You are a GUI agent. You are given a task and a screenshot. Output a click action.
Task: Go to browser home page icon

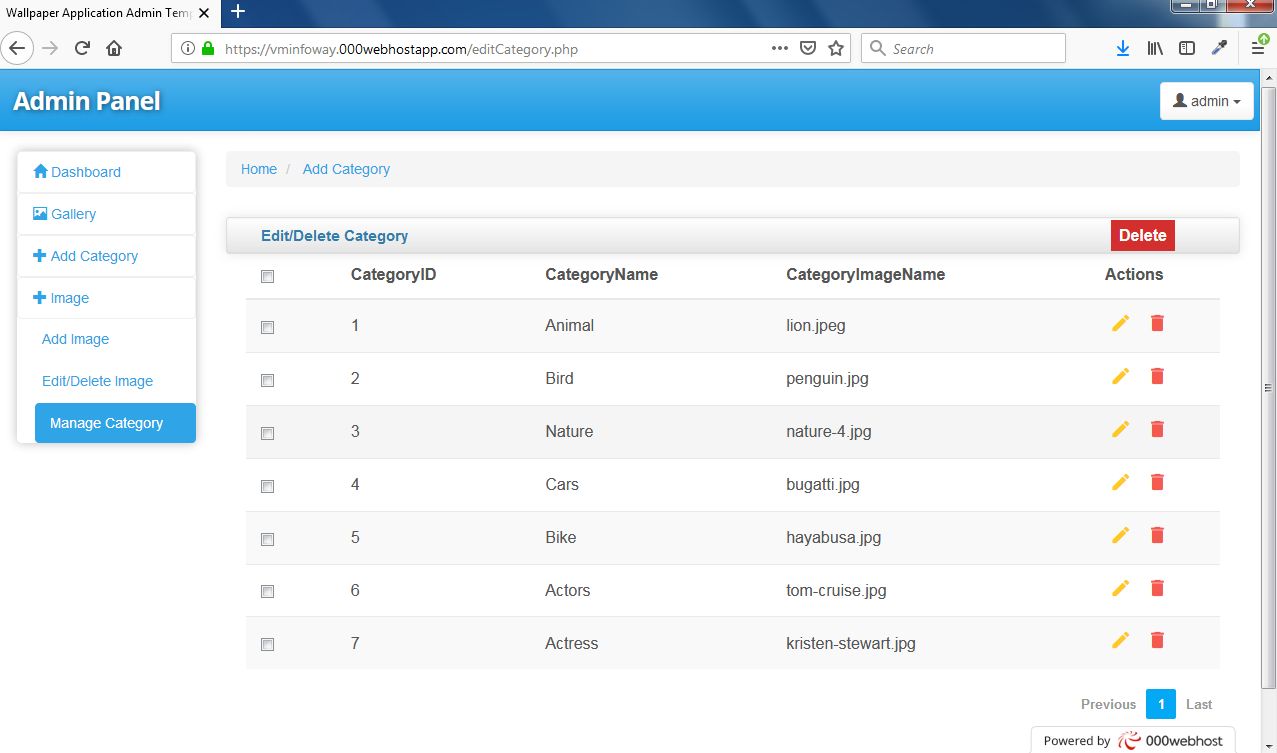114,48
